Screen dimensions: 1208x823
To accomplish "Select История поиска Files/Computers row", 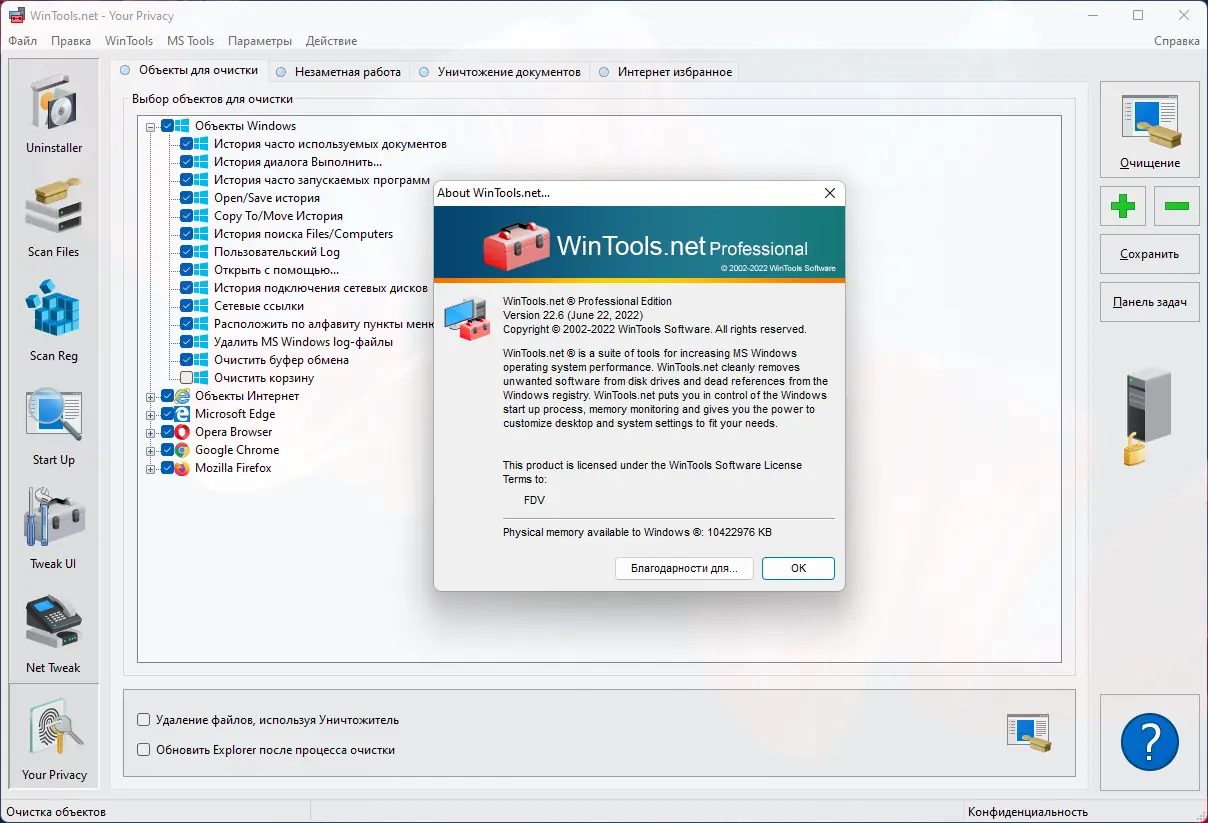I will (303, 234).
